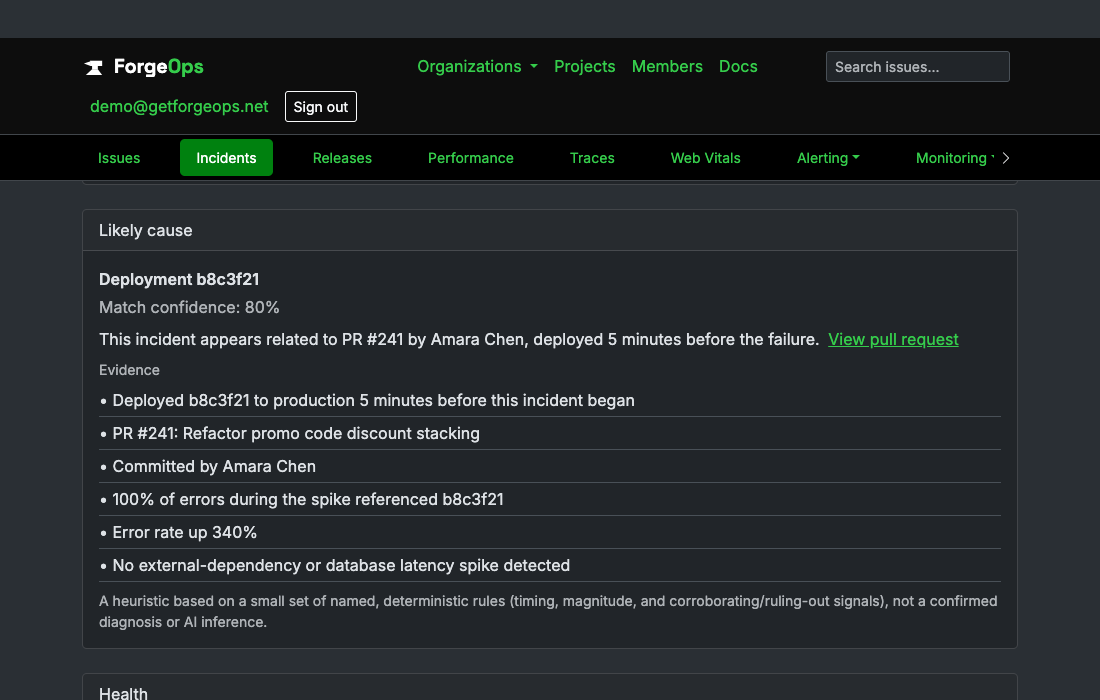Open the Docs link
Image resolution: width=1100 pixels, height=700 pixels.
point(738,67)
